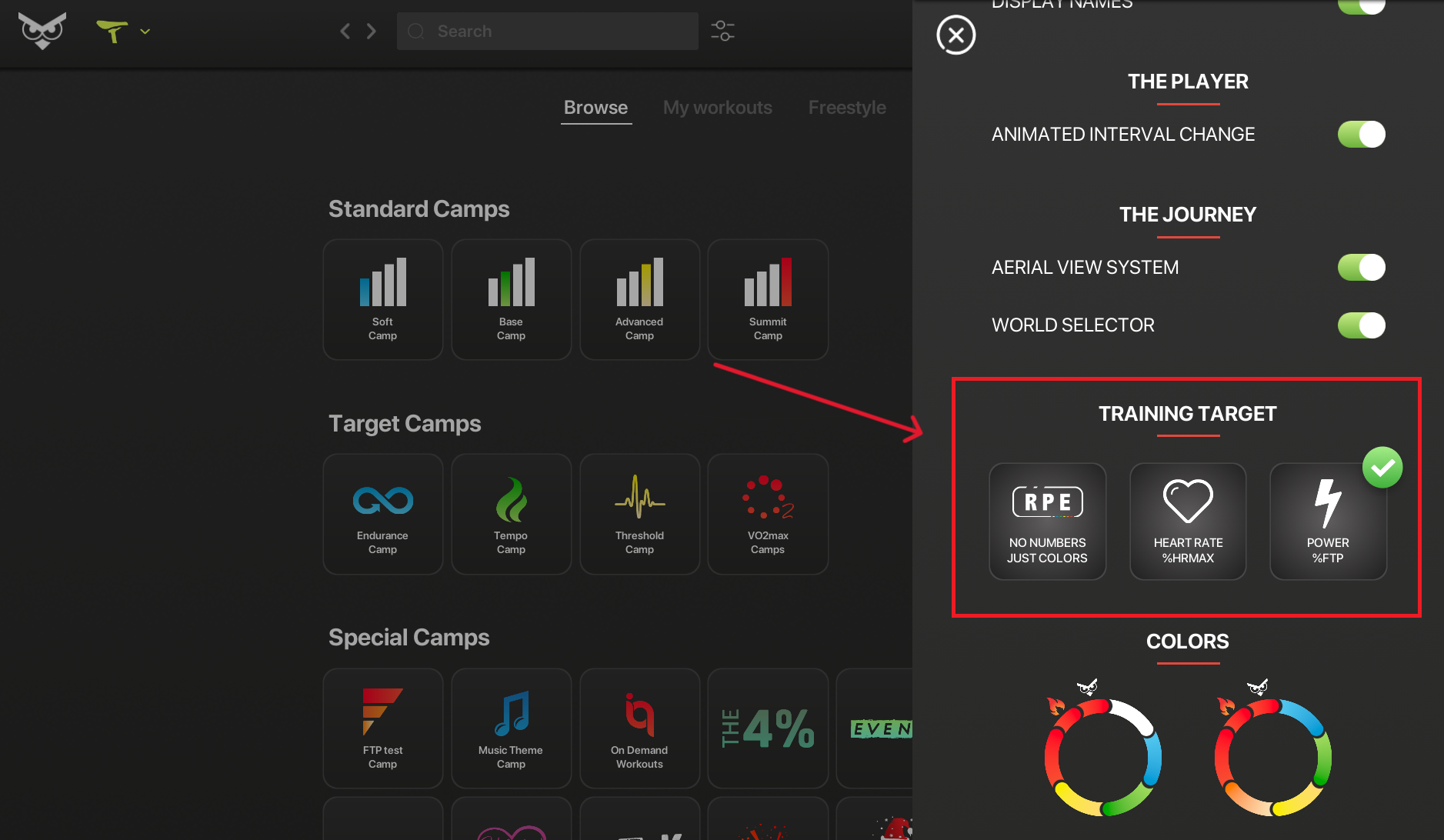Click the Target Camps heading
This screenshot has width=1444, height=840.
click(405, 424)
